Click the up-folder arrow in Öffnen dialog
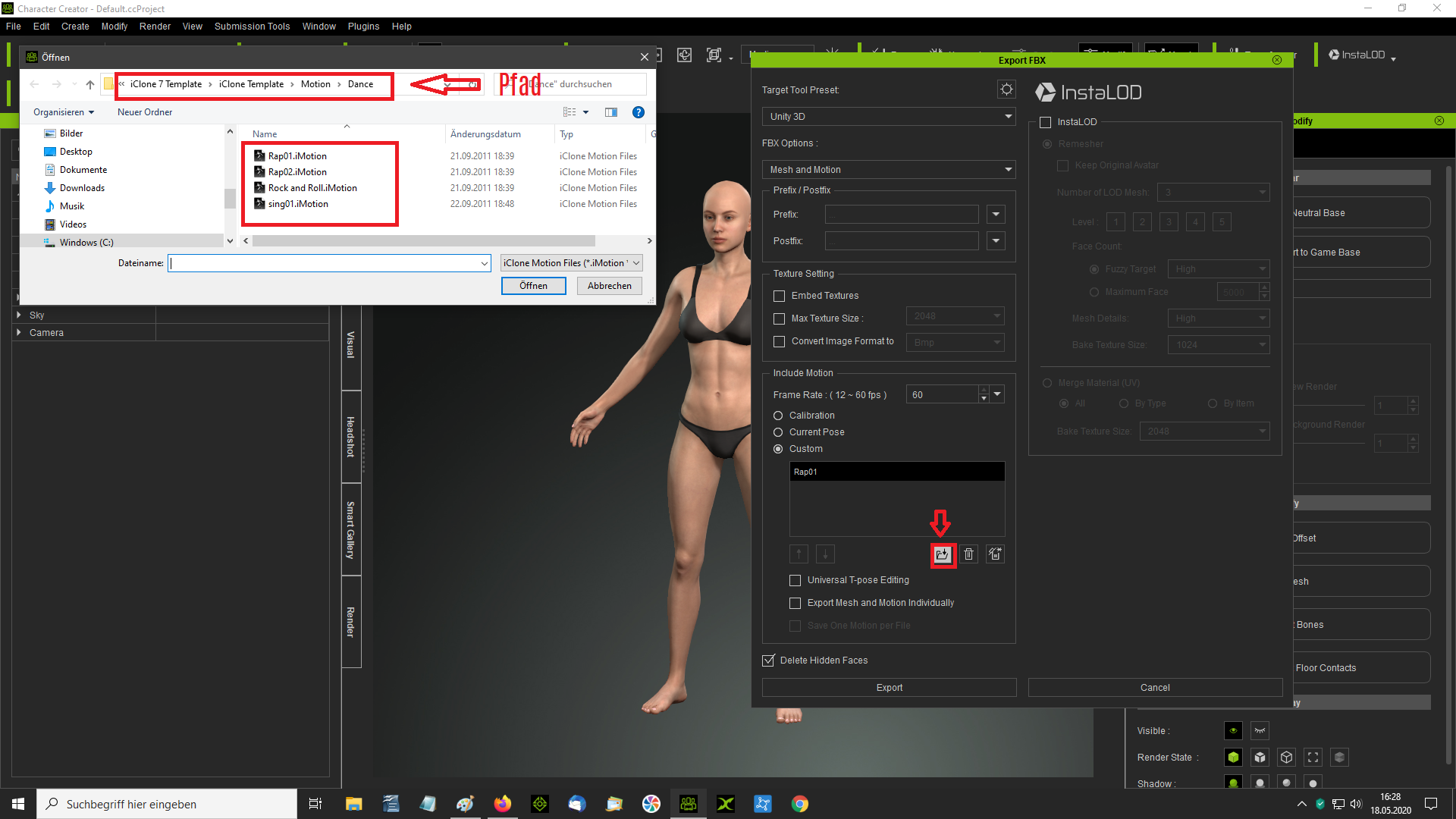Image resolution: width=1456 pixels, height=819 pixels. (x=90, y=84)
